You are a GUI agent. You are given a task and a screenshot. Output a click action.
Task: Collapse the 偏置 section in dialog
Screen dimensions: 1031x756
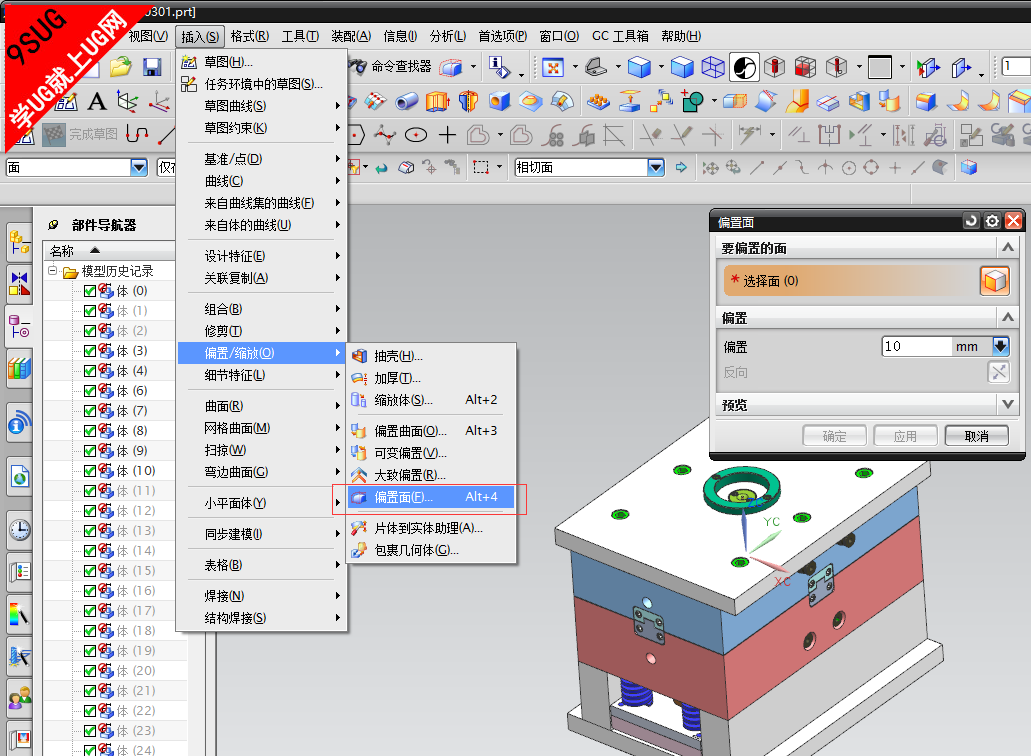1007,318
